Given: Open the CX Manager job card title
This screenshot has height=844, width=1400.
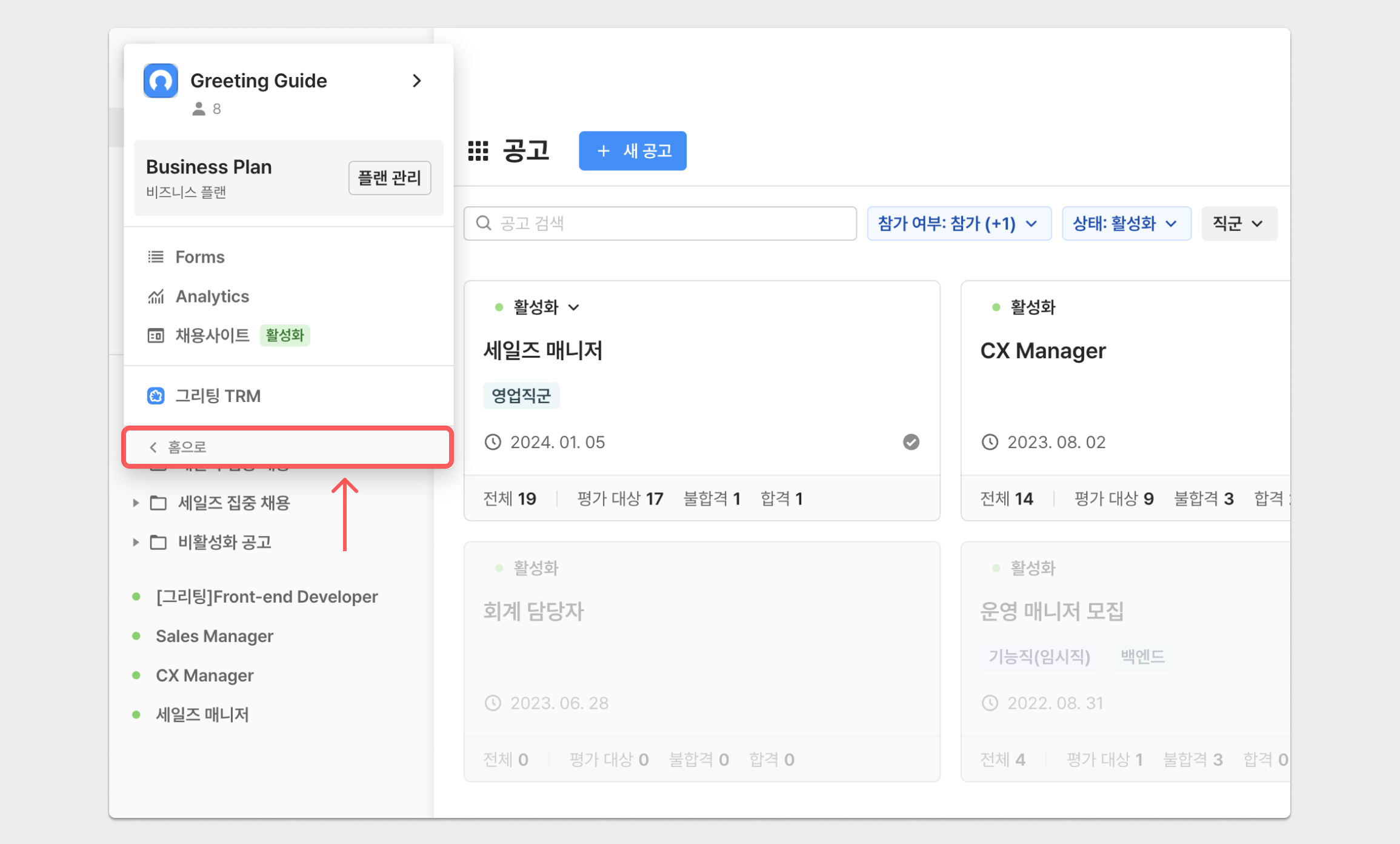Looking at the screenshot, I should pyautogui.click(x=1043, y=350).
